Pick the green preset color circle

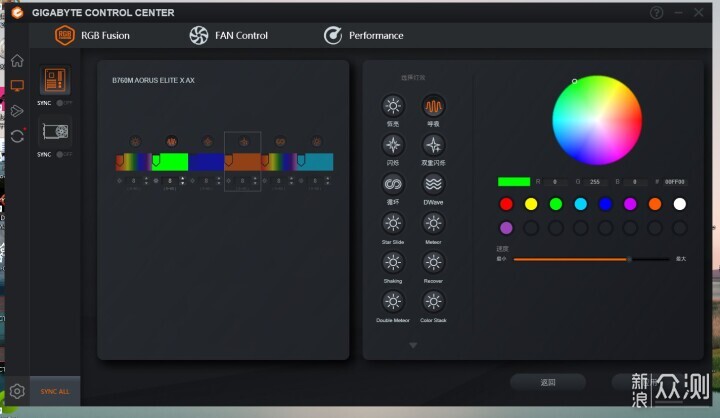coord(556,204)
